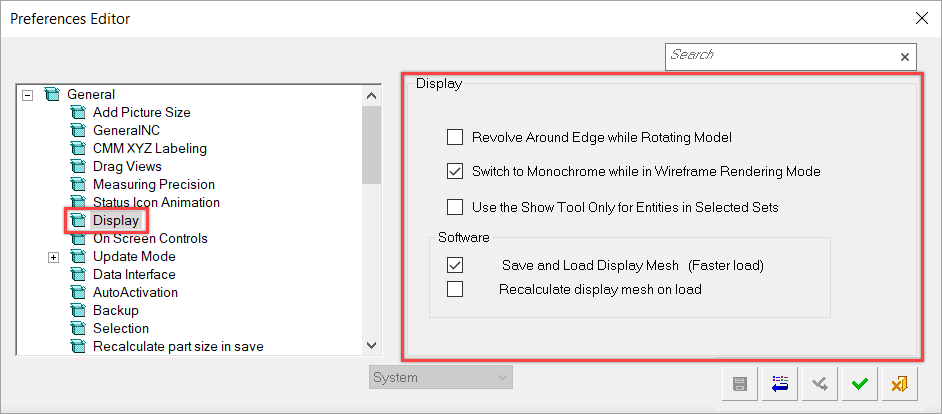Toggle Save and Load Display Mesh checkbox
The height and width of the screenshot is (414, 942).
pos(455,265)
